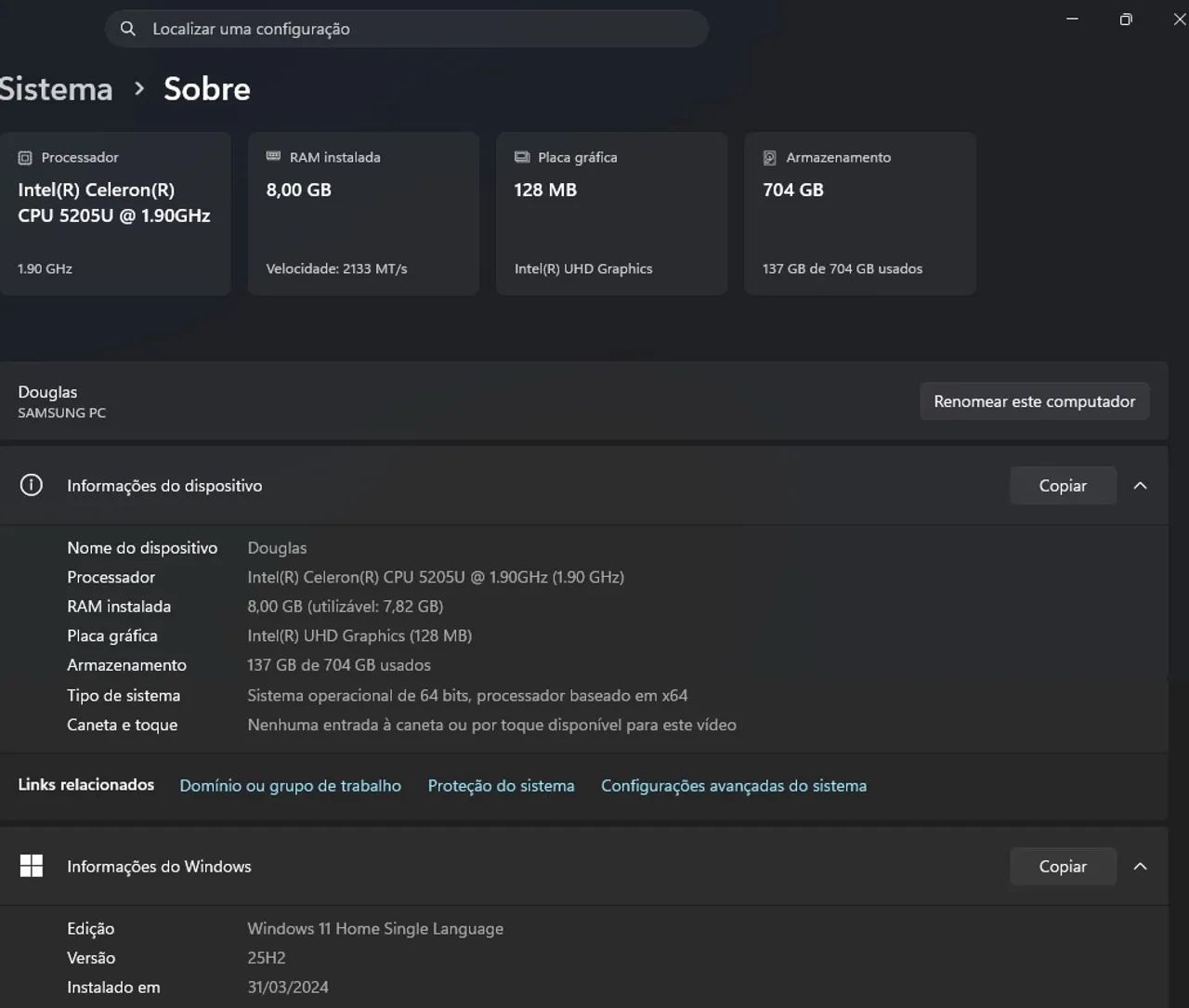Open Domínio ou grupo de trabalho link
The image size is (1189, 1008).
(291, 786)
